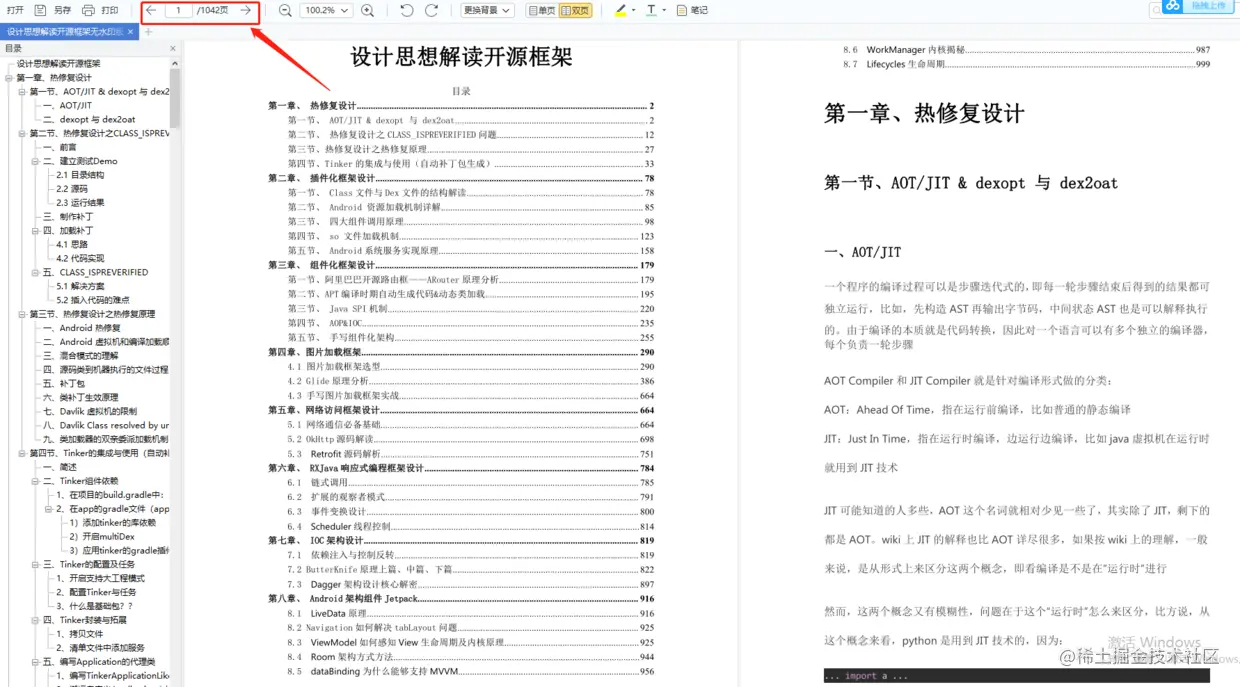1240x687 pixels.
Task: Collapse the 五、CLASS_ISPREVERIFIED tree node
Action: (35, 272)
